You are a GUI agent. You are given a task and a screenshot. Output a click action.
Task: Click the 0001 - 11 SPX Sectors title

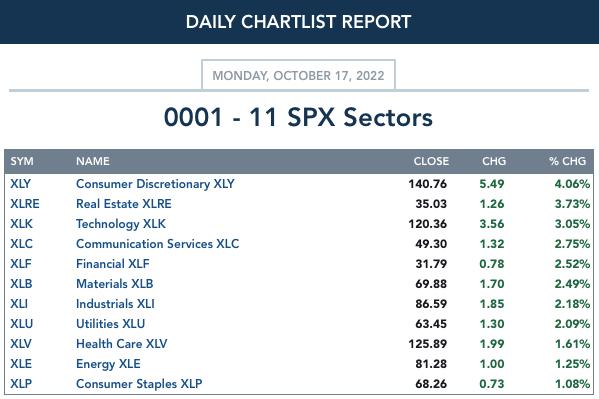[298, 117]
